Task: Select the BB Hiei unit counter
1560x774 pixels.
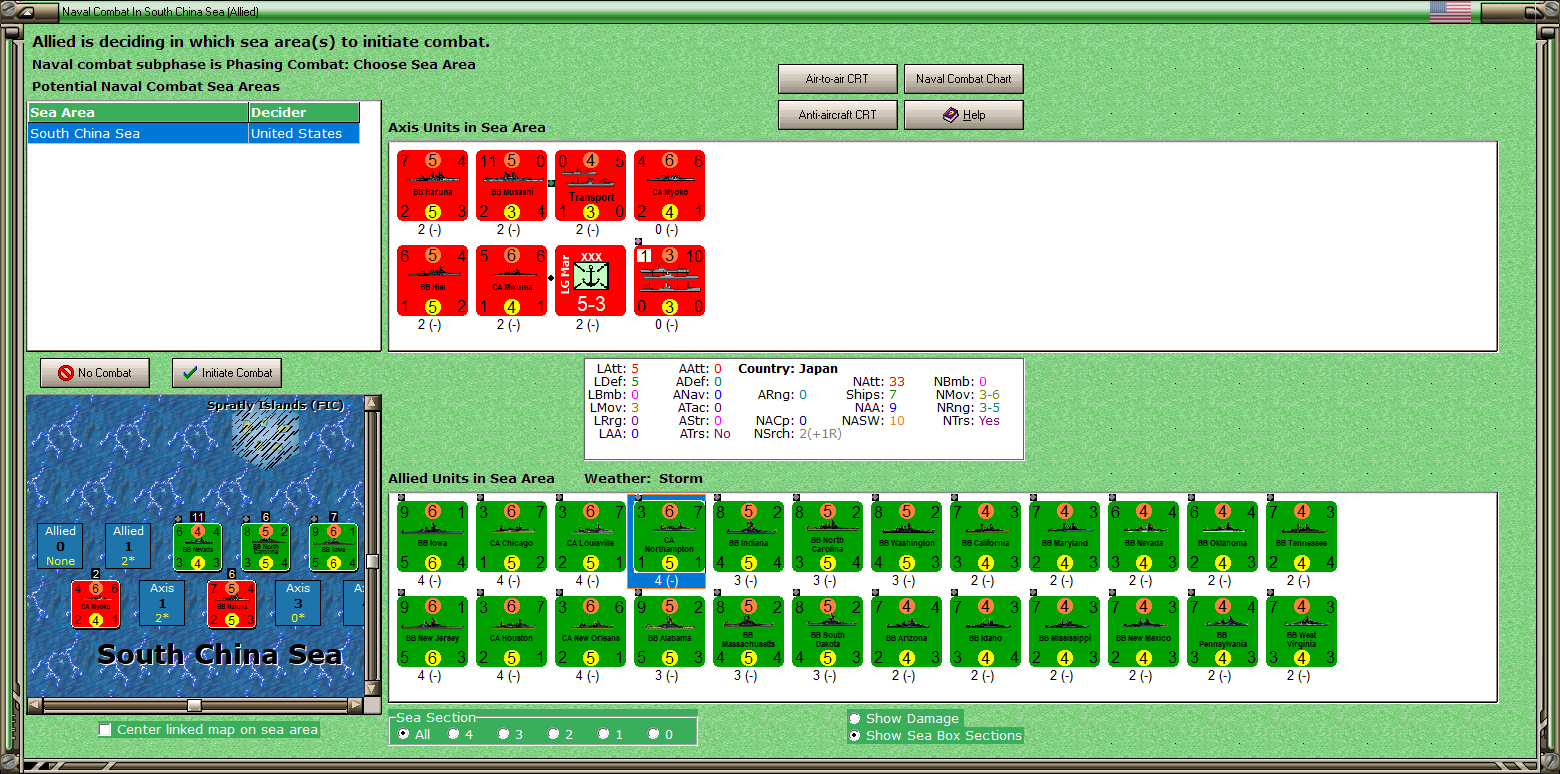Action: 433,281
